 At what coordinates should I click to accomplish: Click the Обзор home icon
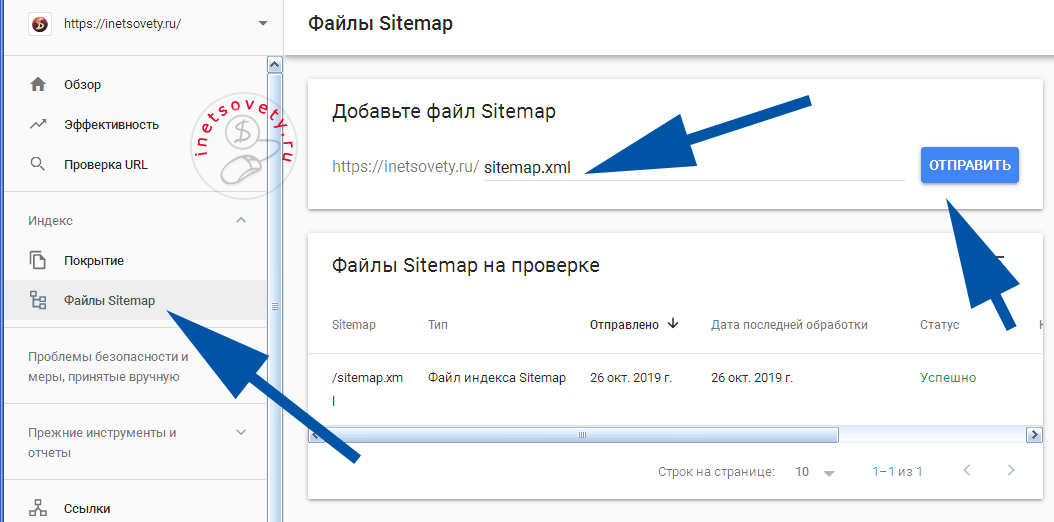[x=38, y=85]
